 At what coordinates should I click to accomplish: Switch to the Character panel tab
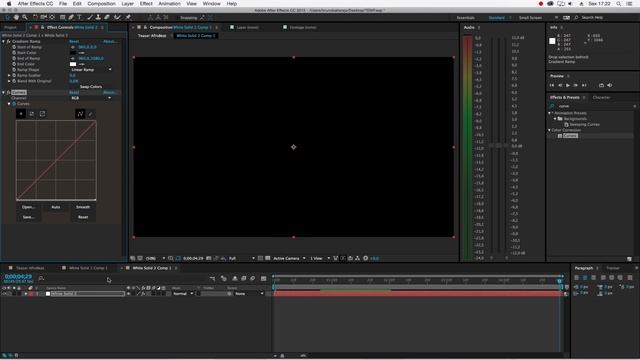(x=601, y=98)
